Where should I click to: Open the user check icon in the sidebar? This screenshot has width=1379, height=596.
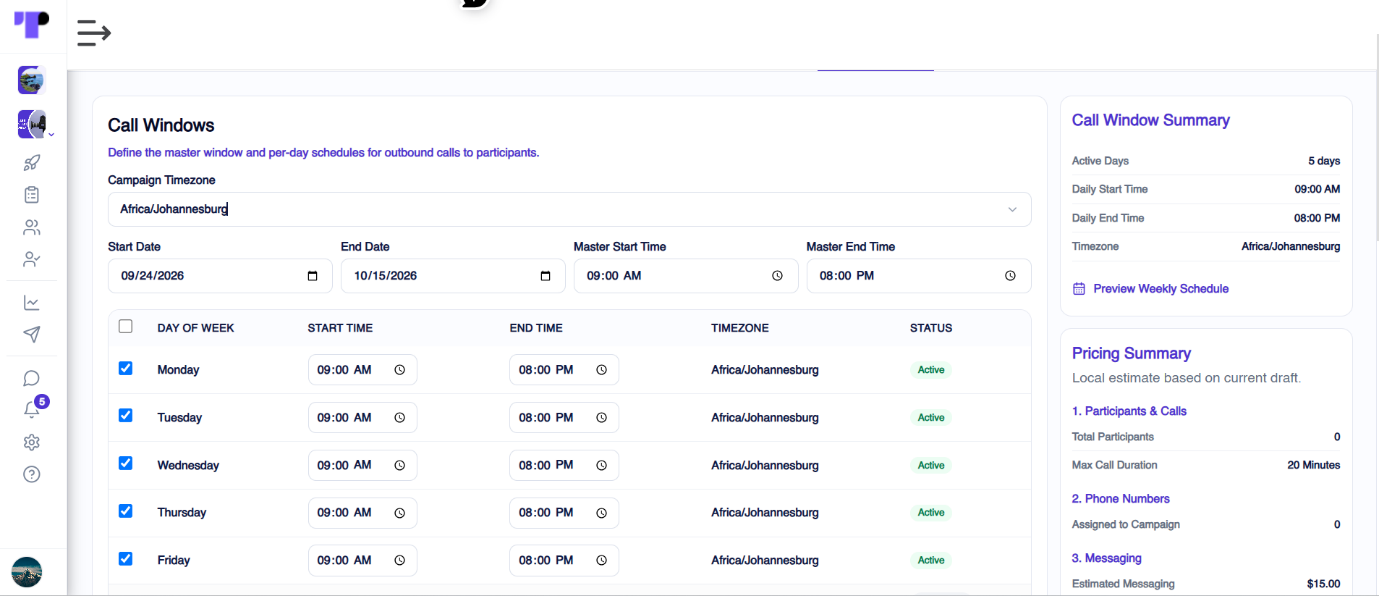32,259
